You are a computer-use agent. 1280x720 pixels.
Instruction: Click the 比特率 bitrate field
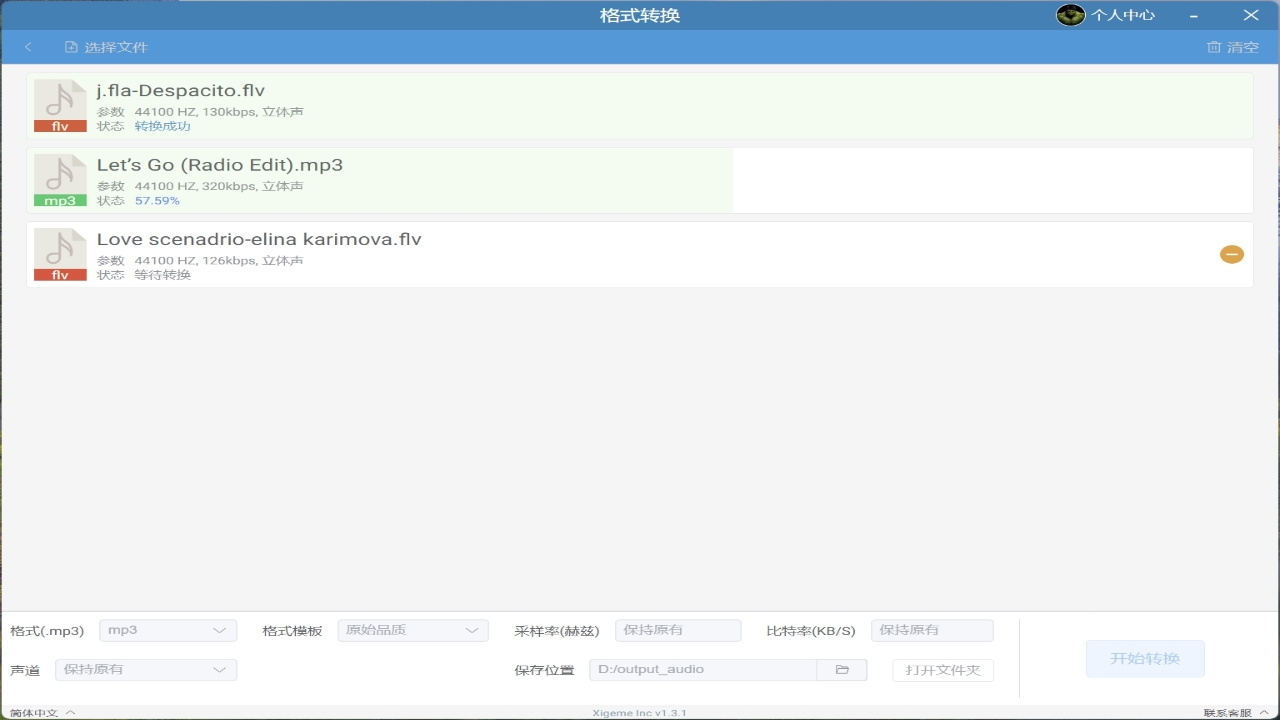click(x=932, y=630)
